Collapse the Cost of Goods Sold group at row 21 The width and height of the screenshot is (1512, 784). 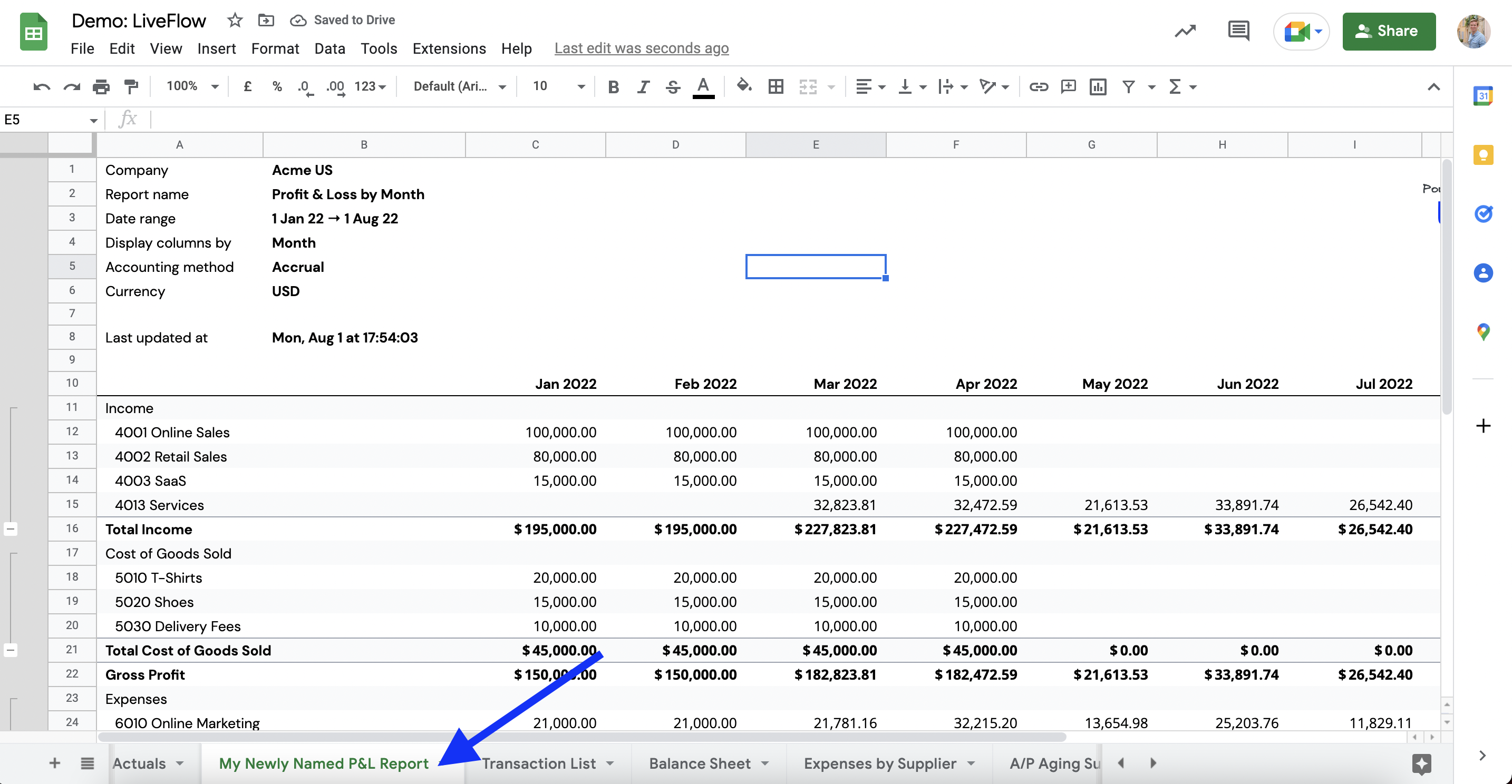click(x=11, y=650)
